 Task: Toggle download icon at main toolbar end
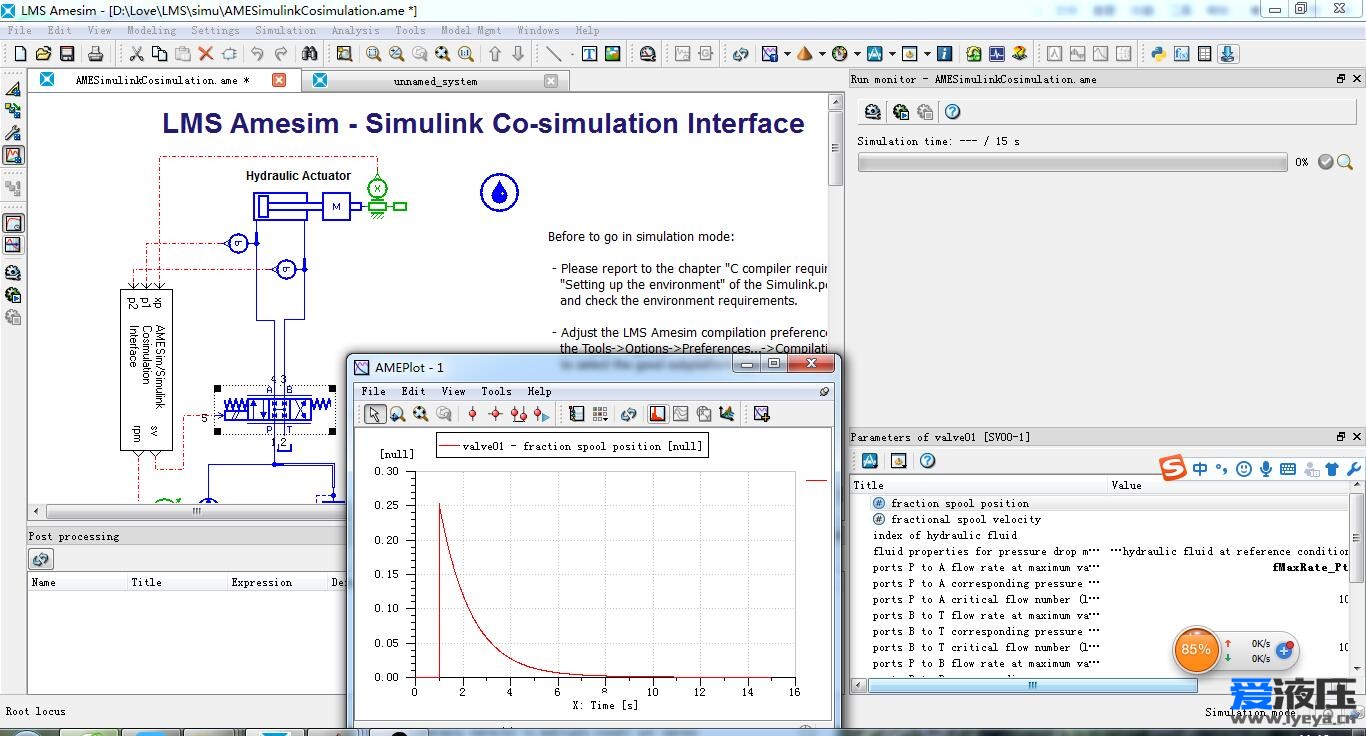(1228, 54)
